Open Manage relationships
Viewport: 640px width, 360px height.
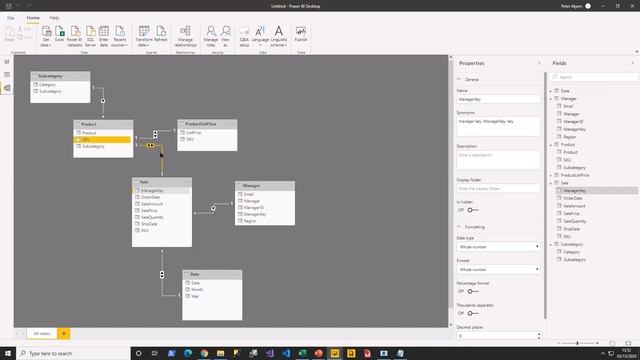pyautogui.click(x=185, y=36)
